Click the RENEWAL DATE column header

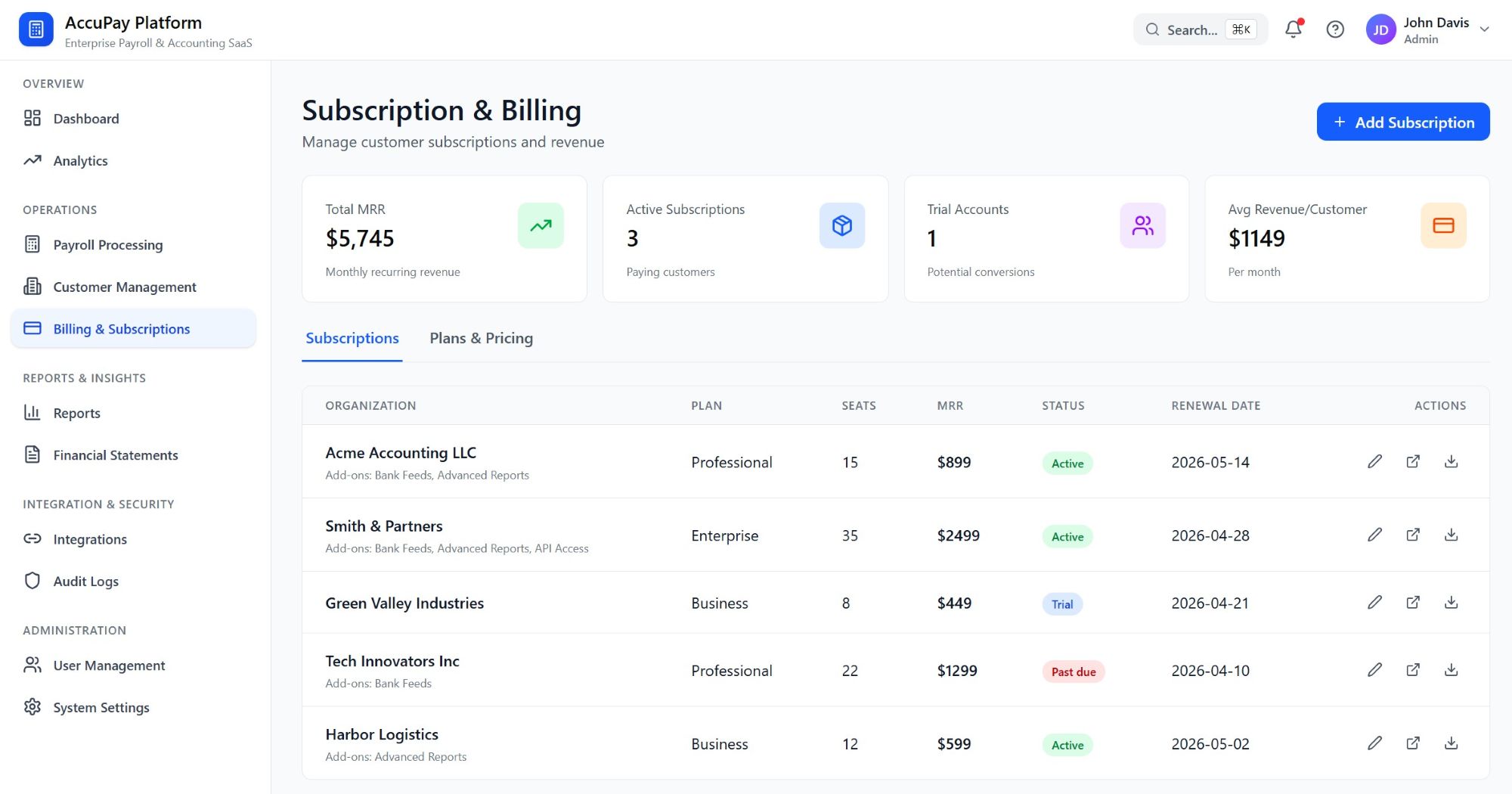(1216, 405)
